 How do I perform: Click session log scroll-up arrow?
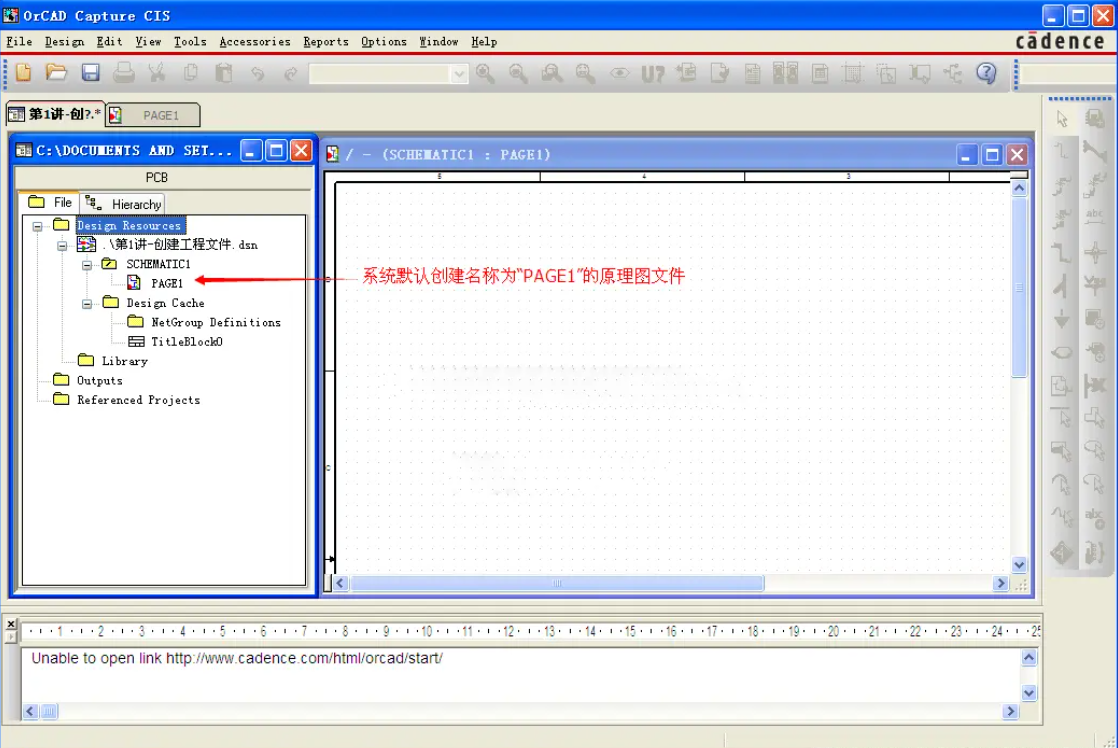click(x=1028, y=657)
